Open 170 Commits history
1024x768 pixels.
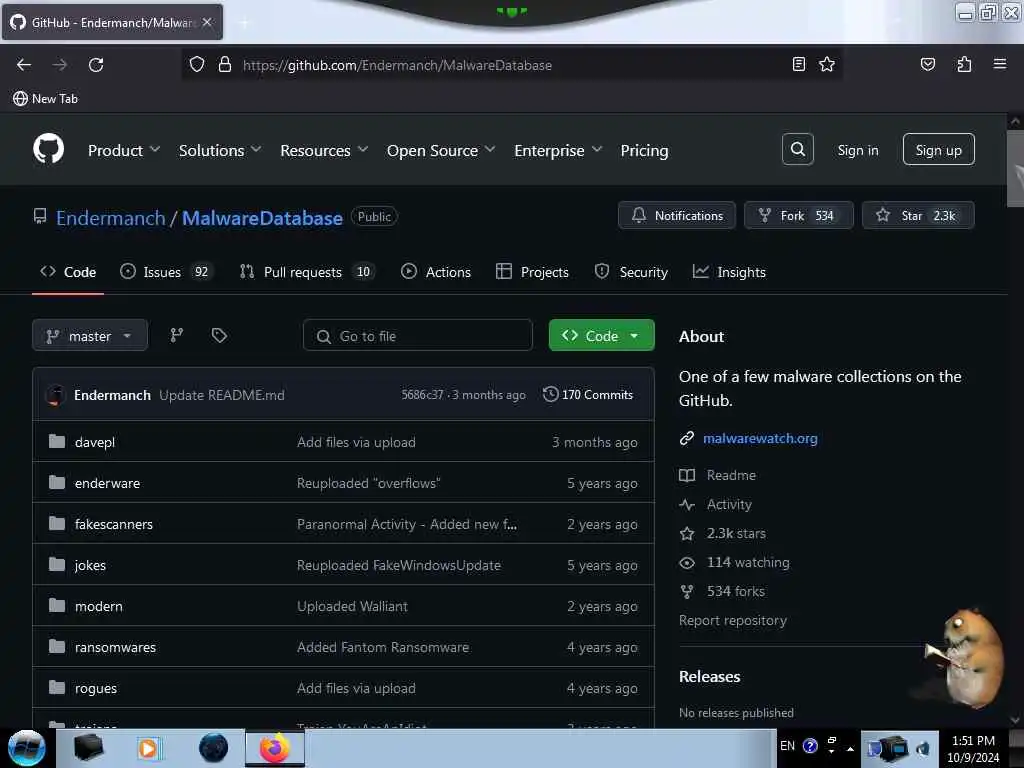click(588, 394)
